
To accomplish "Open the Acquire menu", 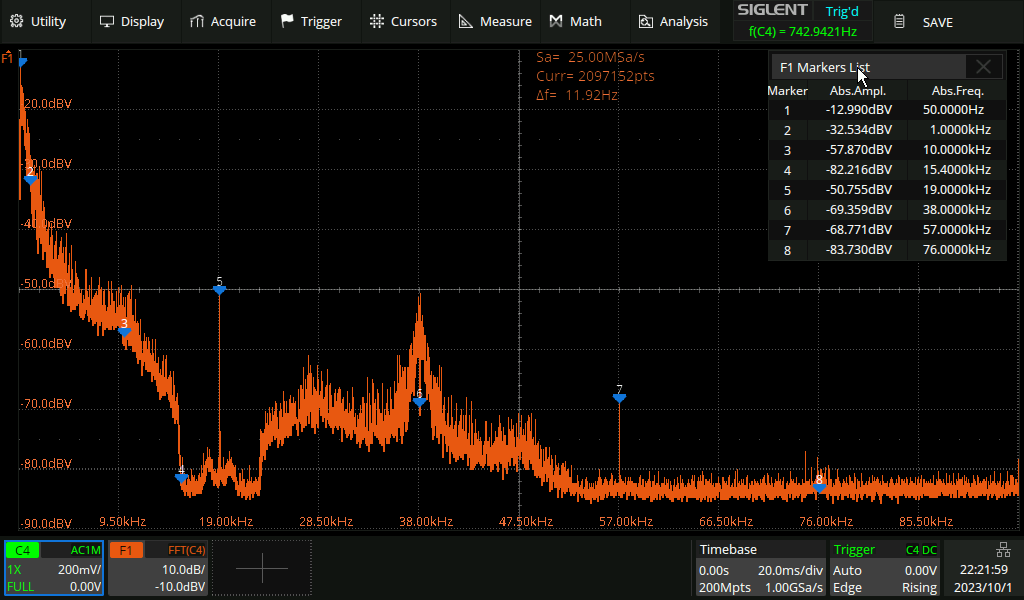I will coord(222,21).
